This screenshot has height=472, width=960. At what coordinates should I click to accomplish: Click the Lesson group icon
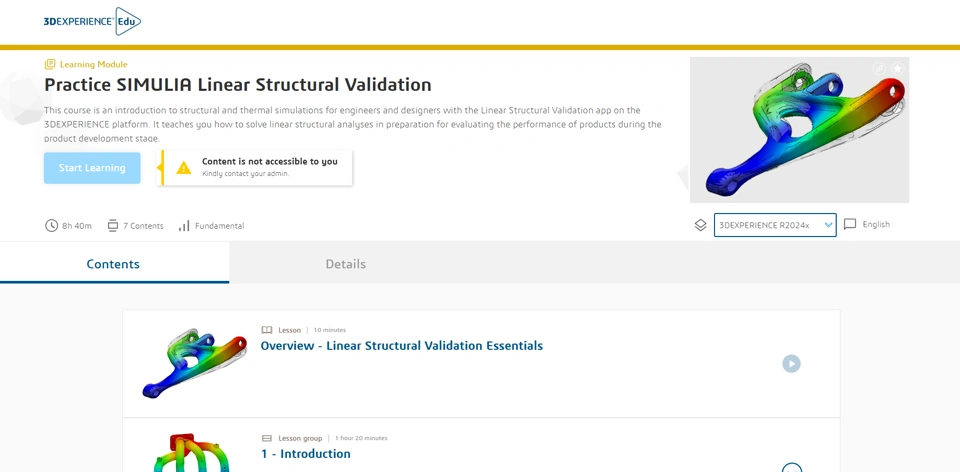267,438
